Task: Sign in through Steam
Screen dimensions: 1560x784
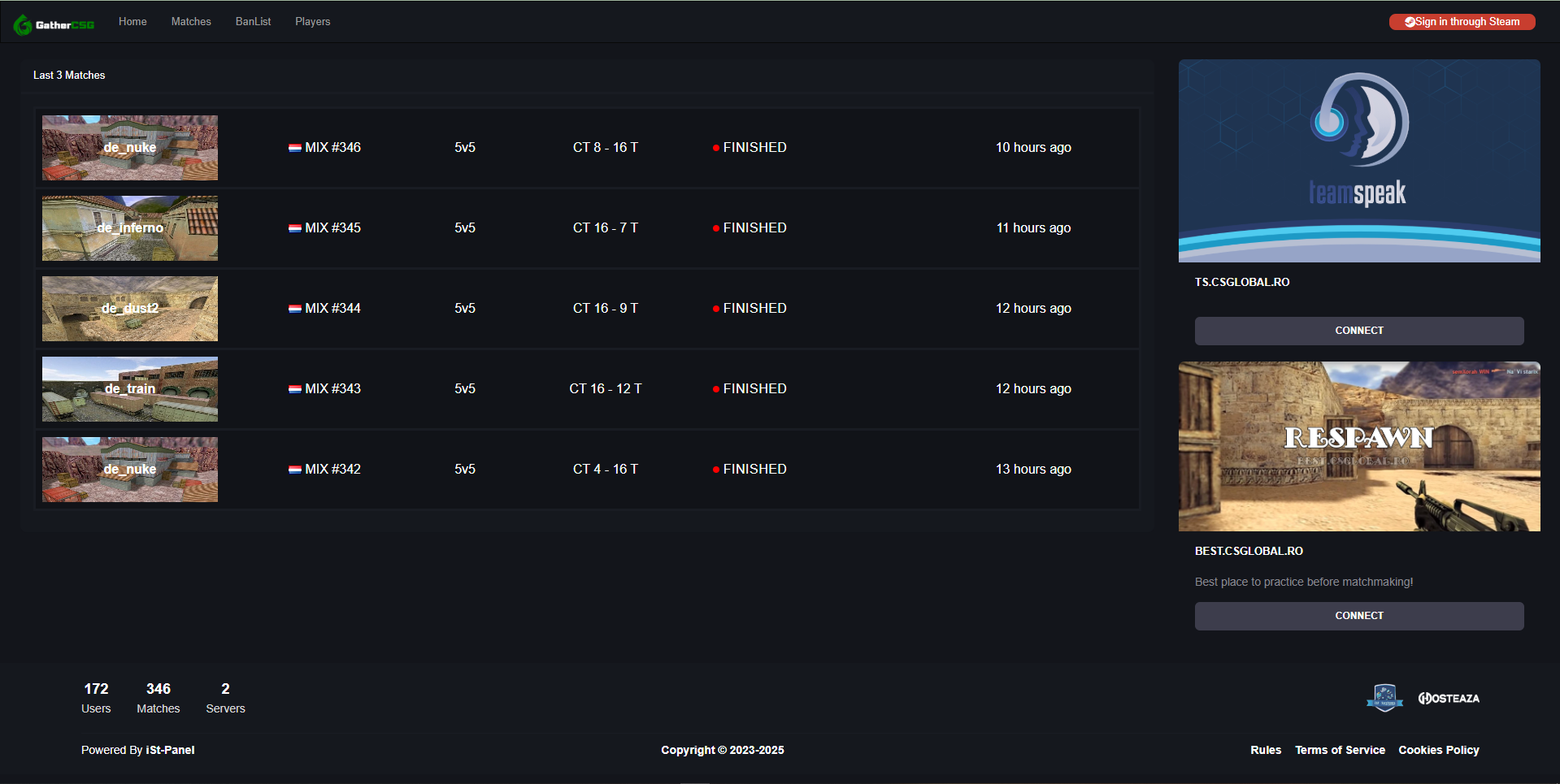Action: pos(1462,22)
